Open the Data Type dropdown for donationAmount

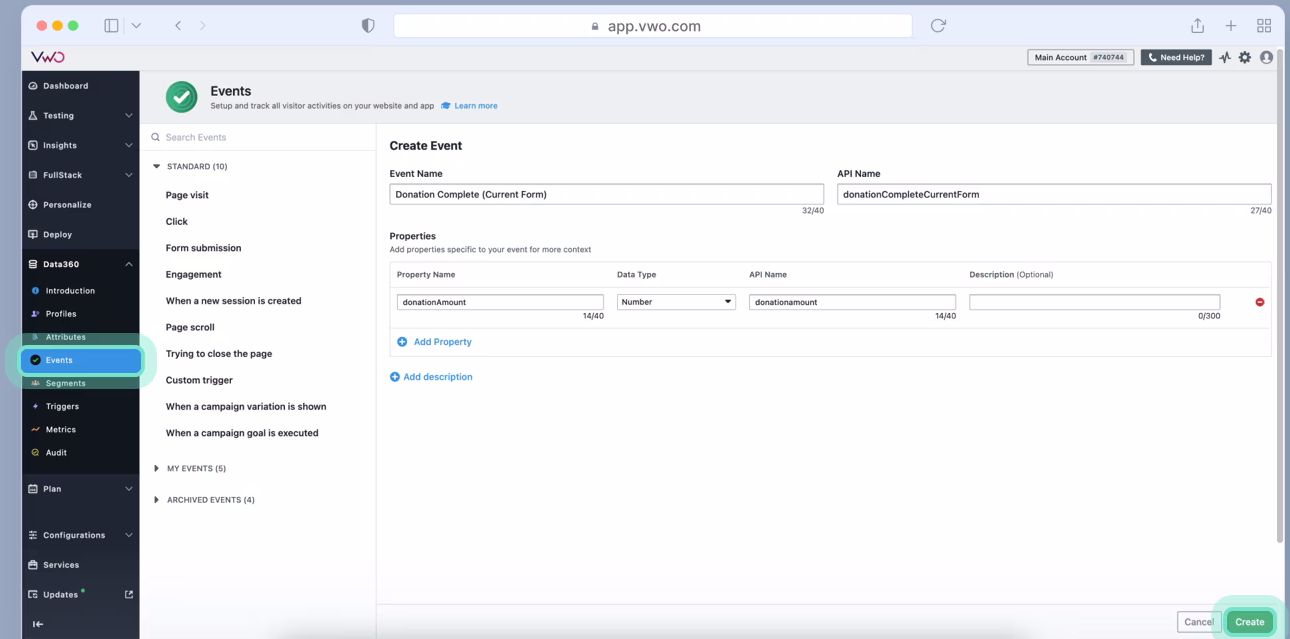click(676, 301)
